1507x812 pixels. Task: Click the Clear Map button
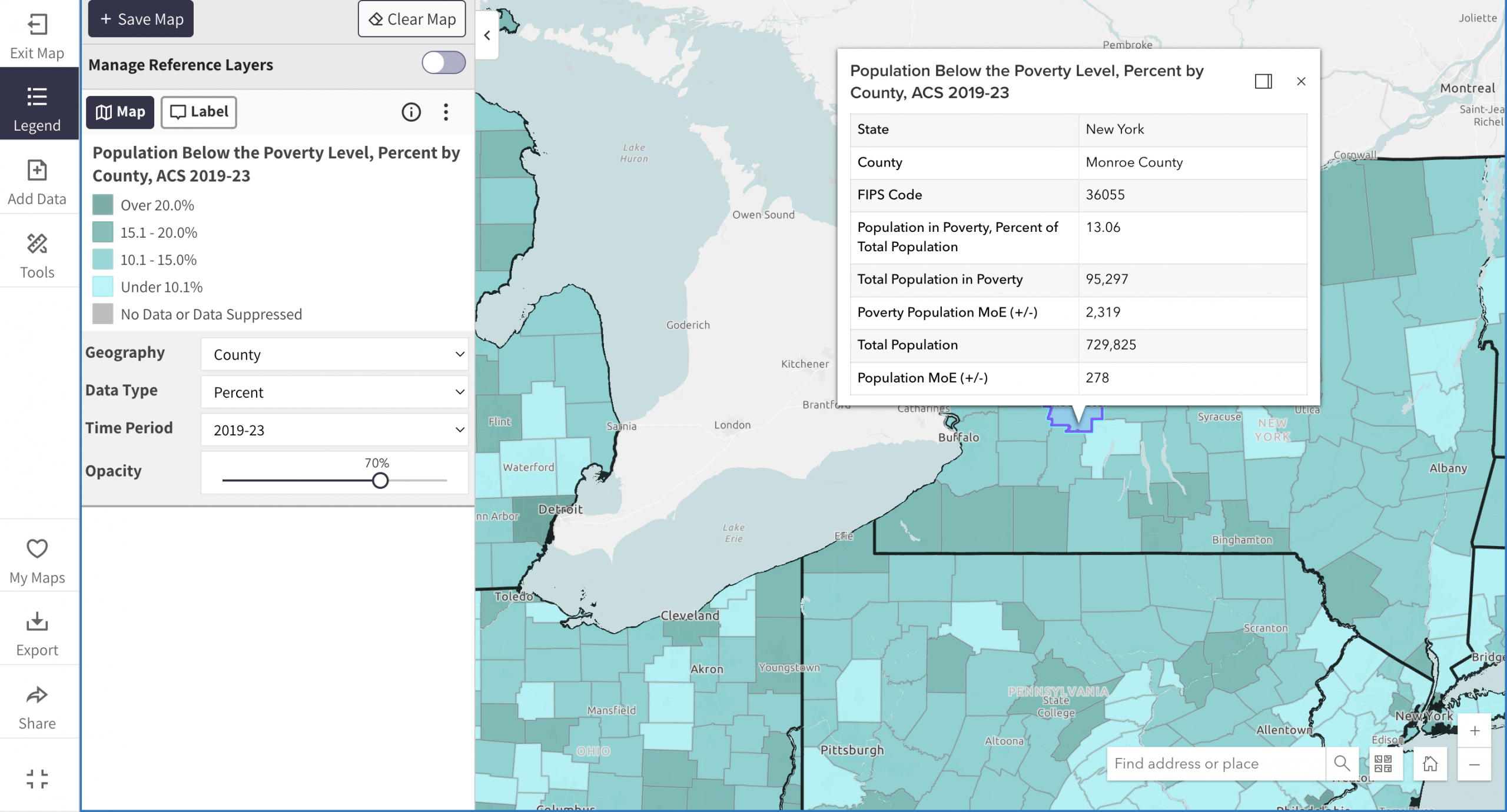pos(411,19)
